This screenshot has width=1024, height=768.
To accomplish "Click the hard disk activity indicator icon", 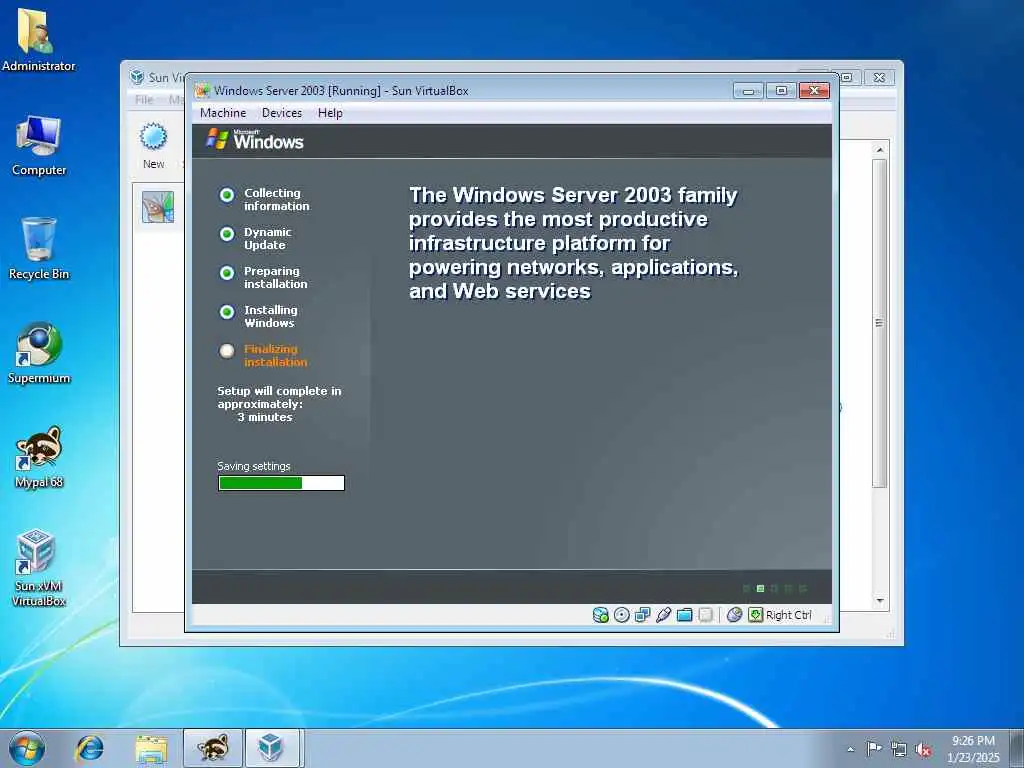I will [x=600, y=615].
